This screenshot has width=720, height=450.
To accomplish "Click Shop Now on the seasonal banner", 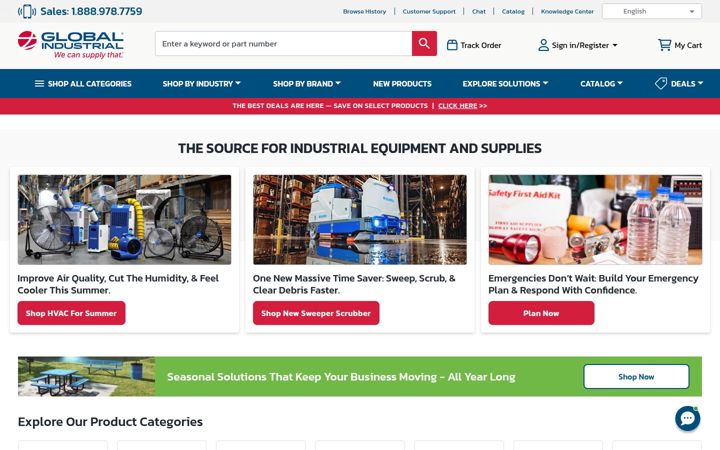I will 636,377.
